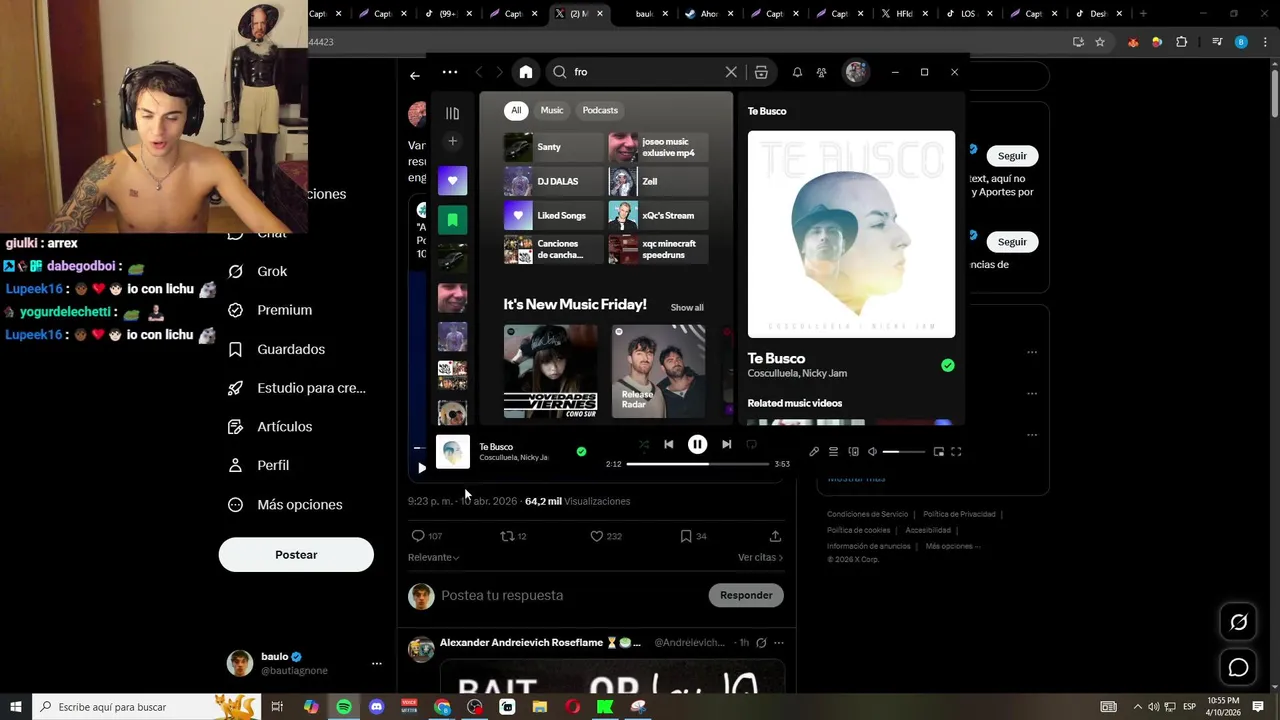Screen dimensions: 1280x720
Task: Open Your Episodes green bookmark in sidebar
Action: (452, 219)
